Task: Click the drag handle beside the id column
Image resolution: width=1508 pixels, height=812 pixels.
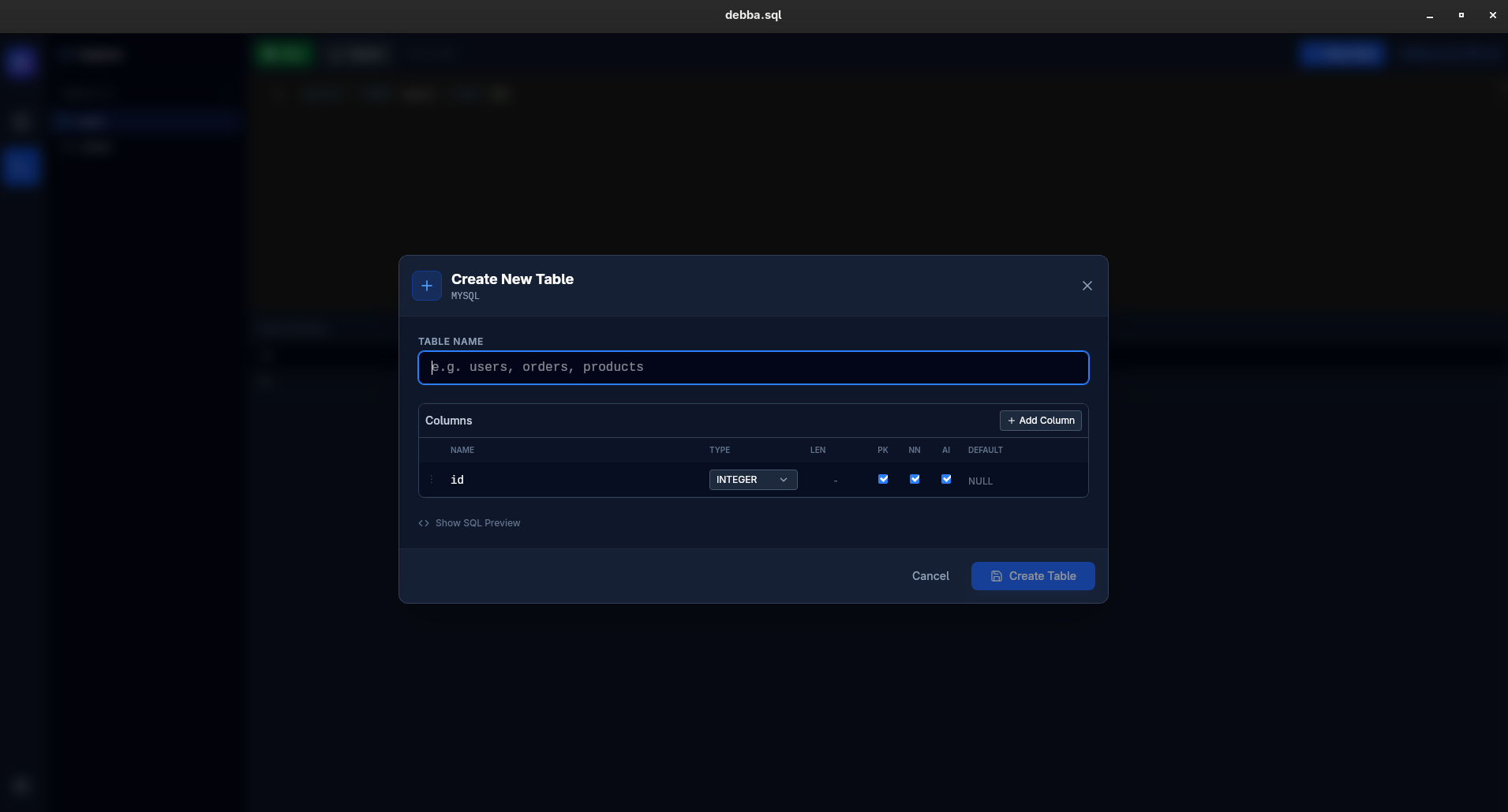Action: pos(432,479)
